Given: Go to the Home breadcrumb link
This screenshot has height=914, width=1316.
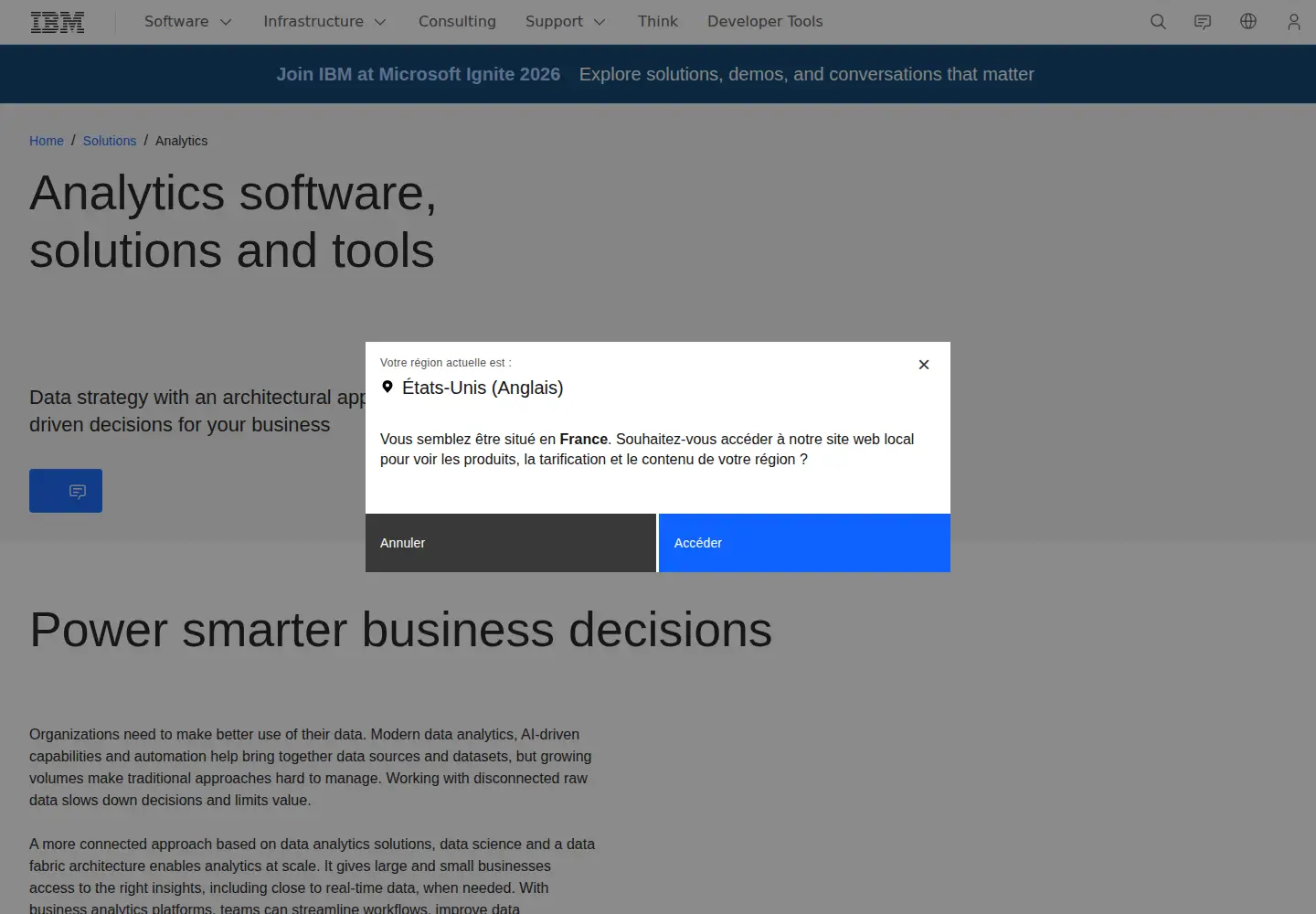Looking at the screenshot, I should 47,141.
